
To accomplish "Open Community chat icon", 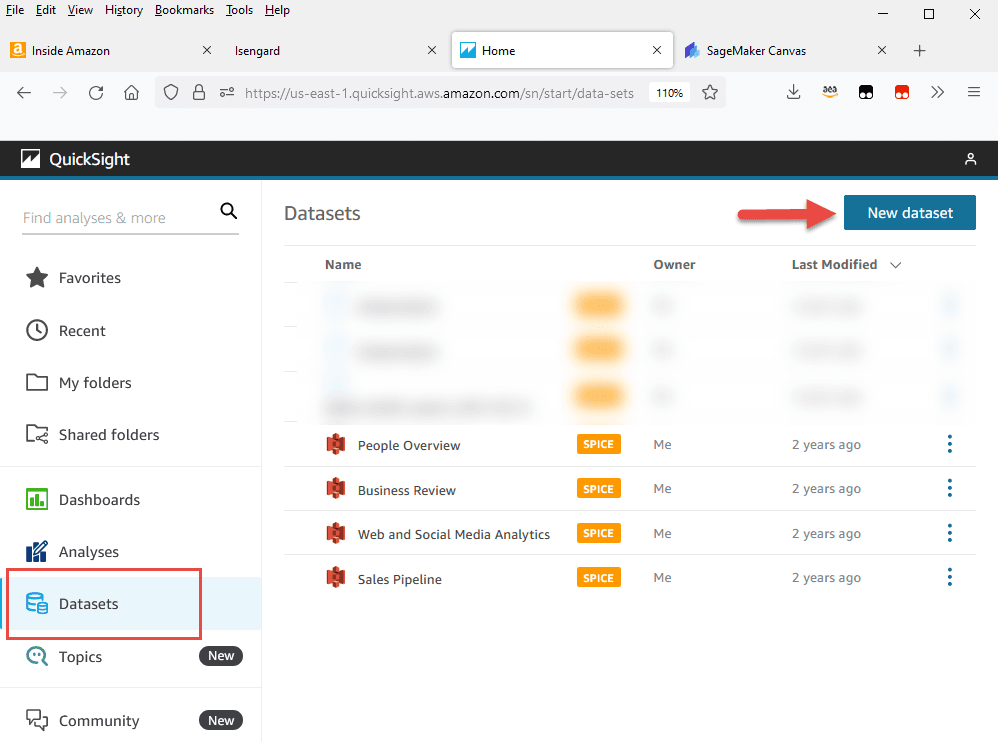I will pos(37,720).
